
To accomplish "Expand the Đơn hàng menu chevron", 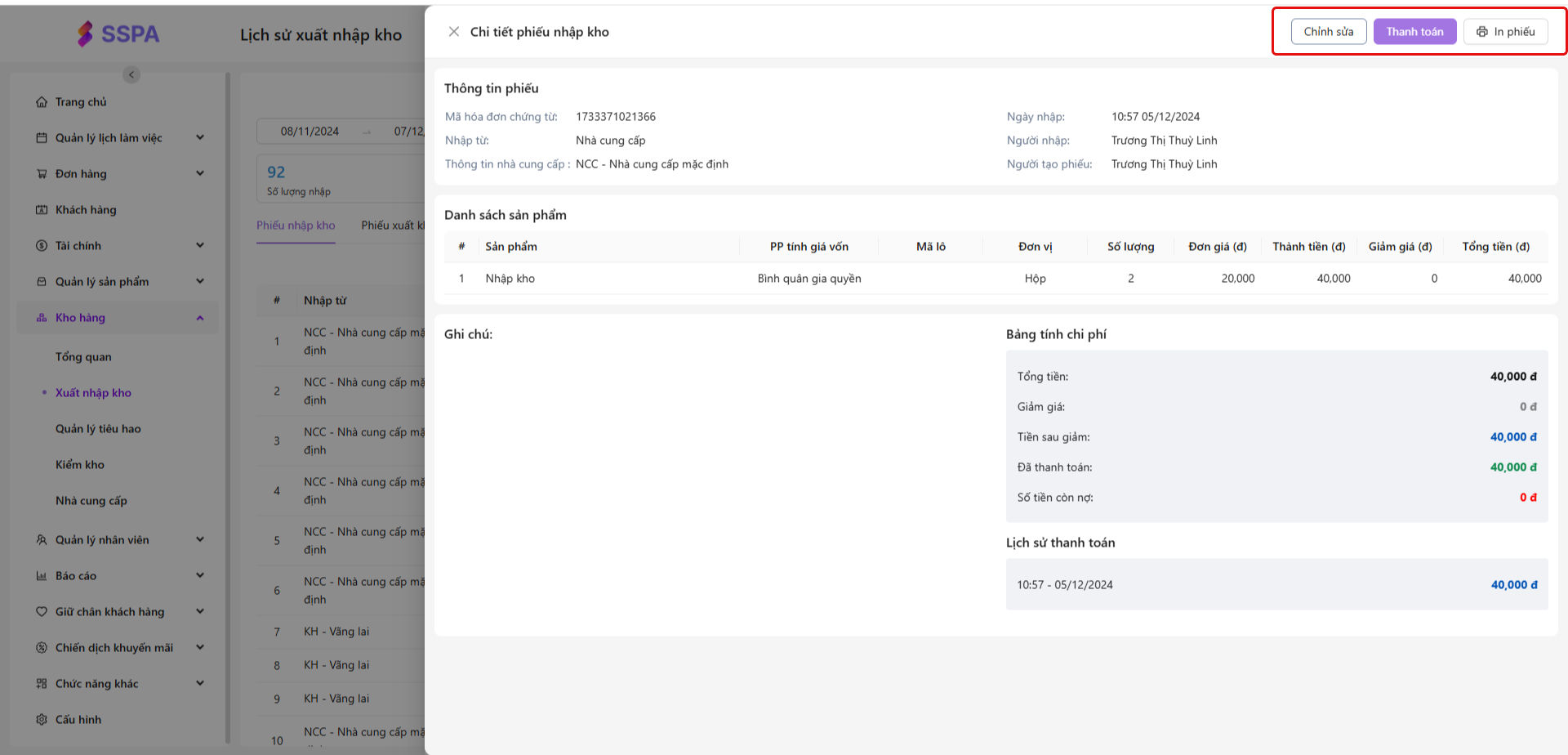I will tap(200, 174).
